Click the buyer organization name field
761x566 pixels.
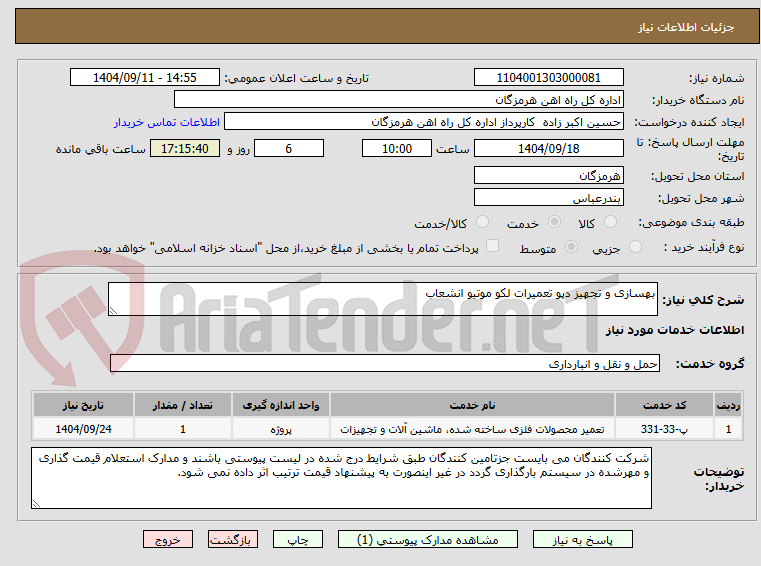click(398, 100)
